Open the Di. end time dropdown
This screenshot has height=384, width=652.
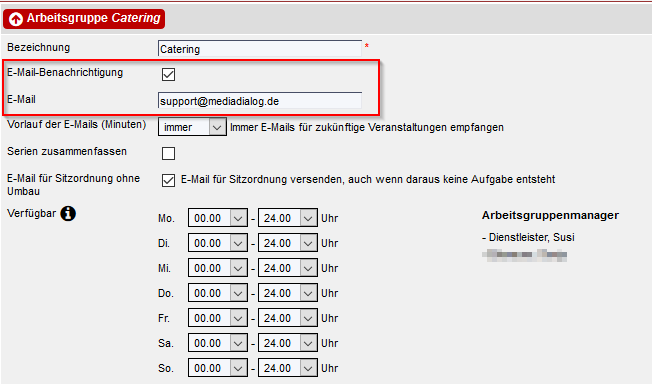click(x=288, y=243)
